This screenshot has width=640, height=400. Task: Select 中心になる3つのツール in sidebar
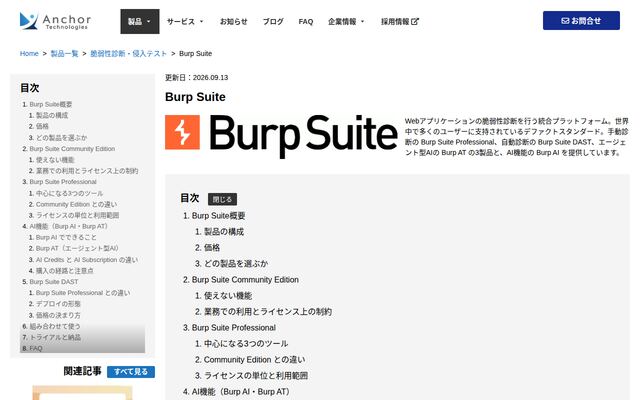coord(69,193)
